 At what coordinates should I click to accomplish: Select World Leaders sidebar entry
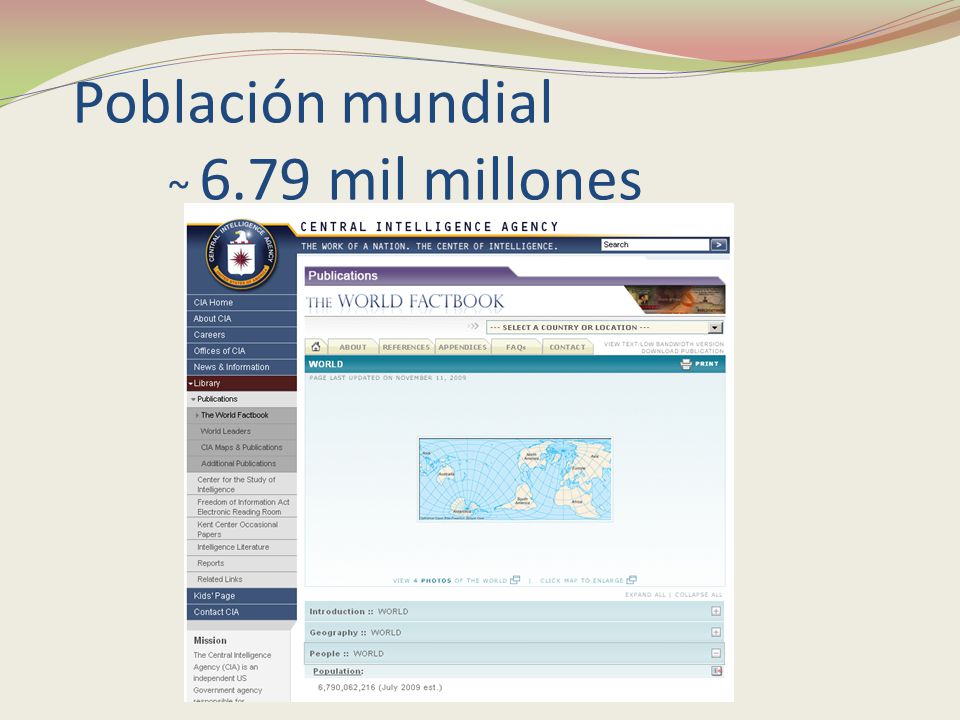(x=241, y=431)
